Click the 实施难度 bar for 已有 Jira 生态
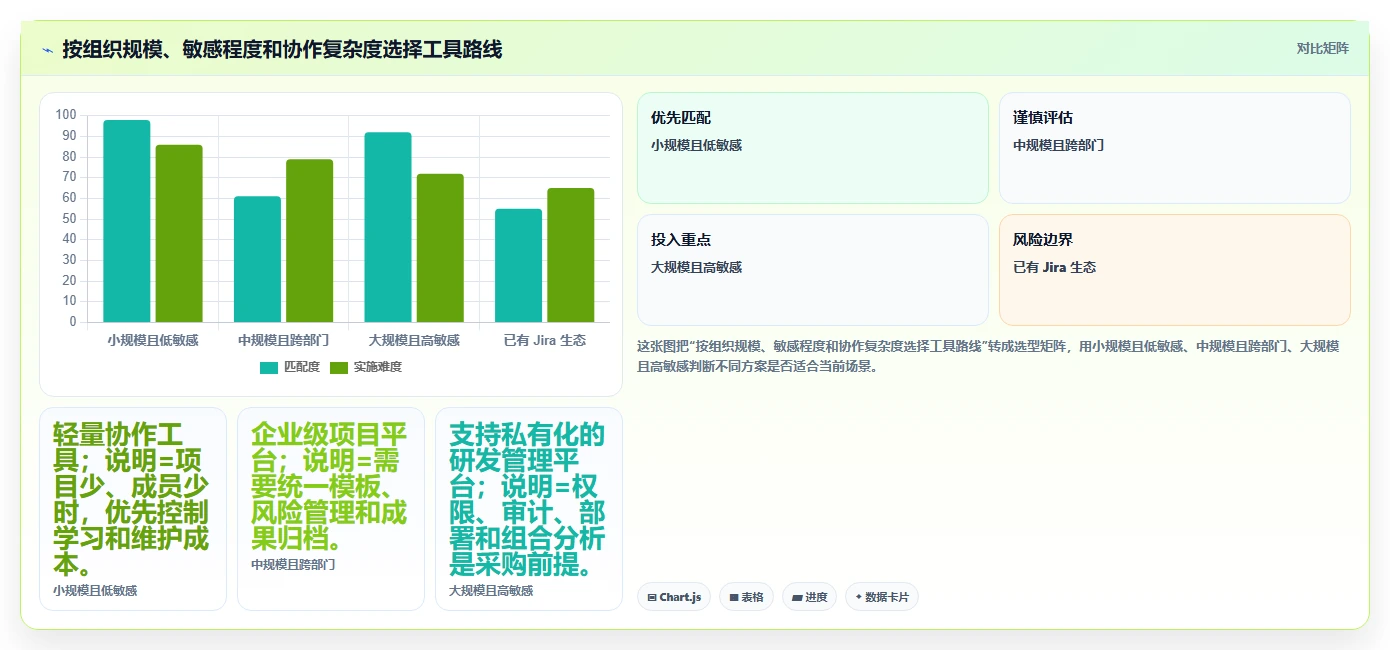This screenshot has width=1390, height=650. click(571, 255)
